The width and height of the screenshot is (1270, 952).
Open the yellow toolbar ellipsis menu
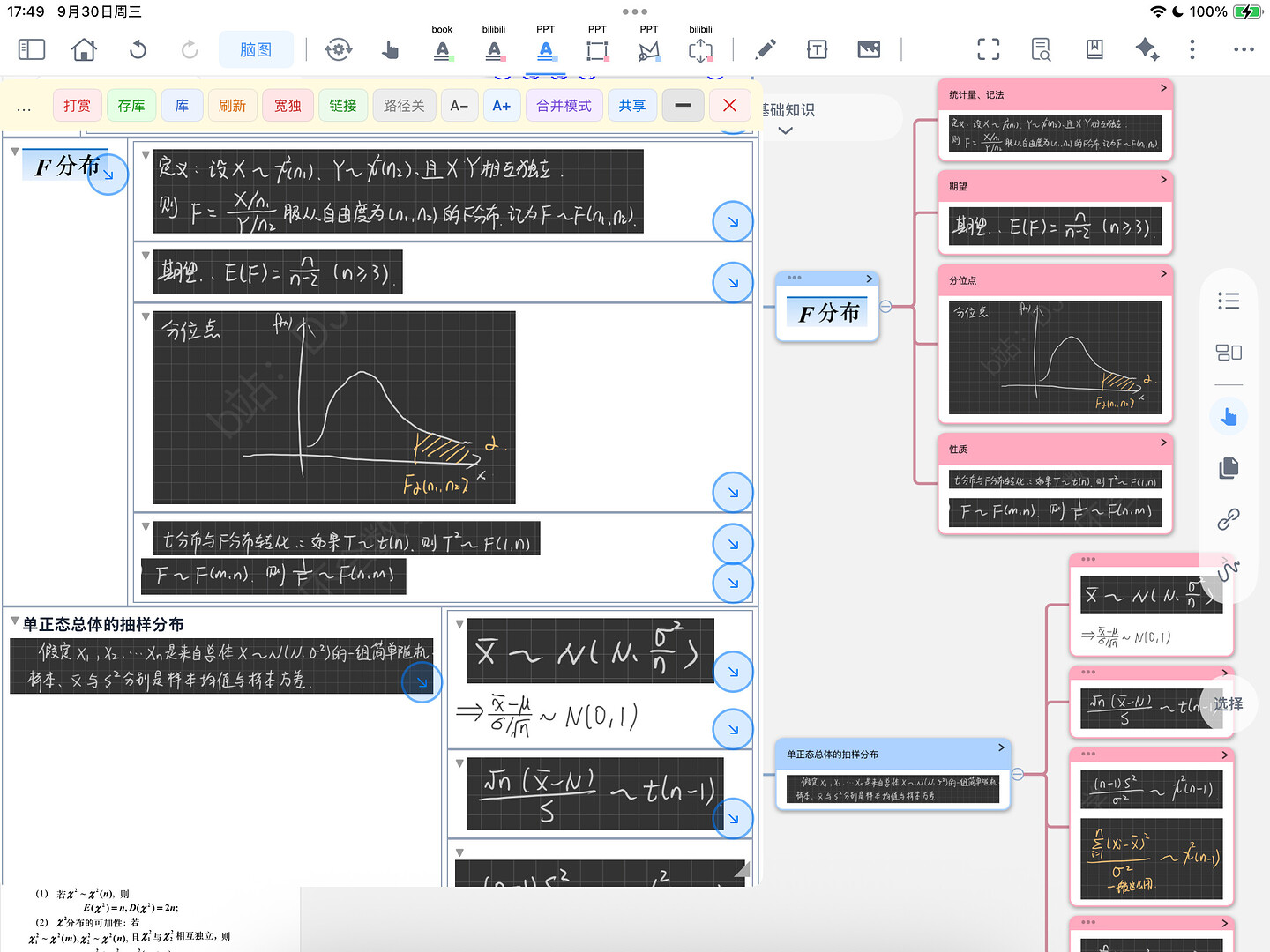[x=24, y=107]
